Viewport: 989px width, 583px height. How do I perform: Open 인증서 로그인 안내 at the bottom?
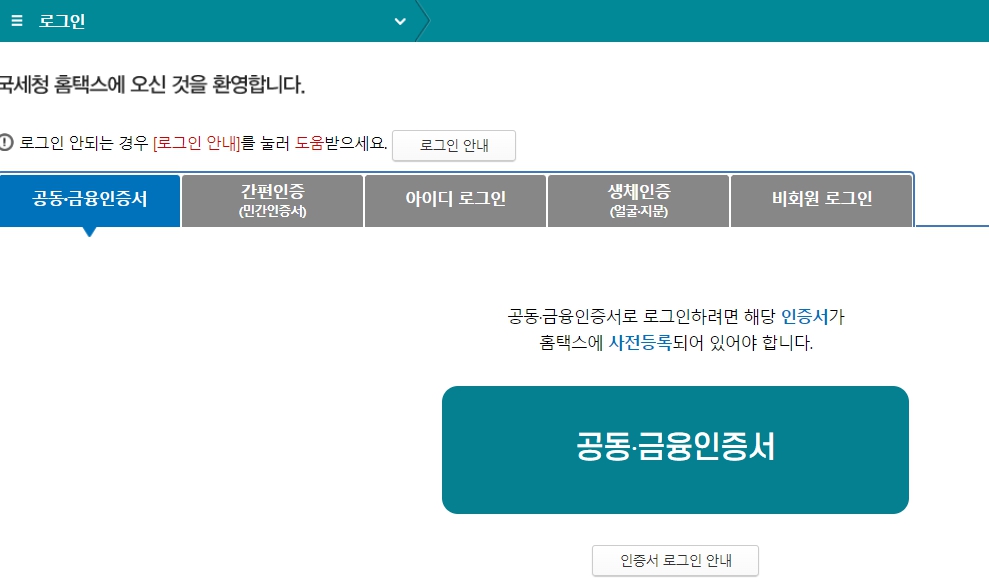click(676, 561)
